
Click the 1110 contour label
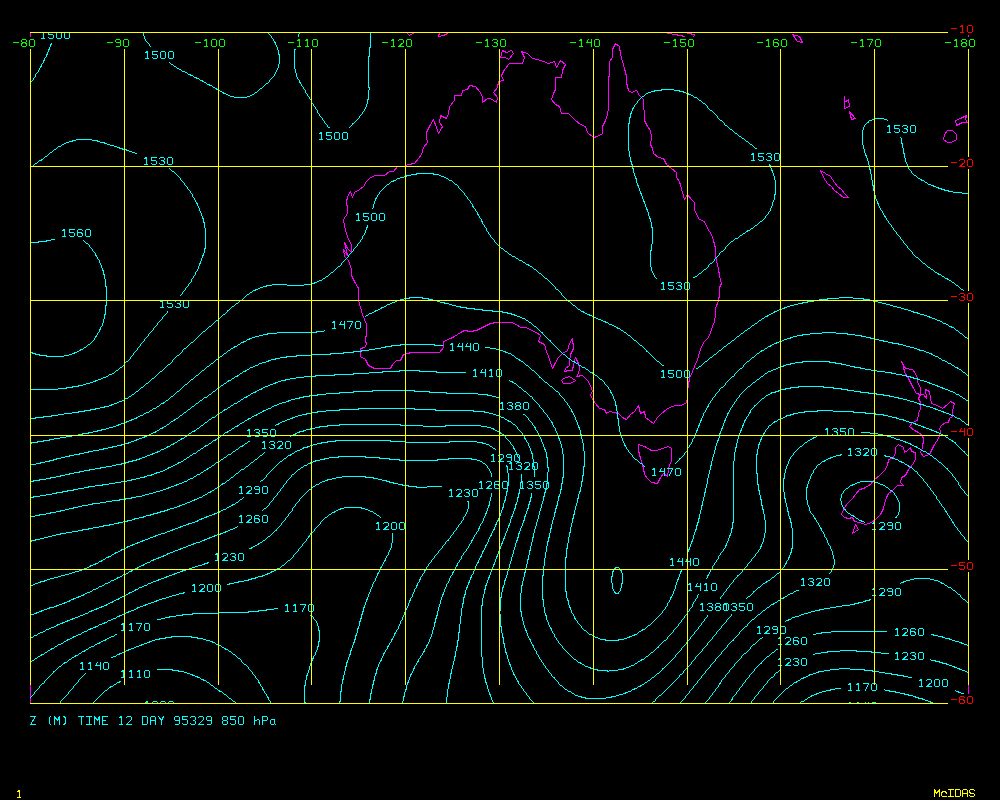pyautogui.click(x=135, y=674)
